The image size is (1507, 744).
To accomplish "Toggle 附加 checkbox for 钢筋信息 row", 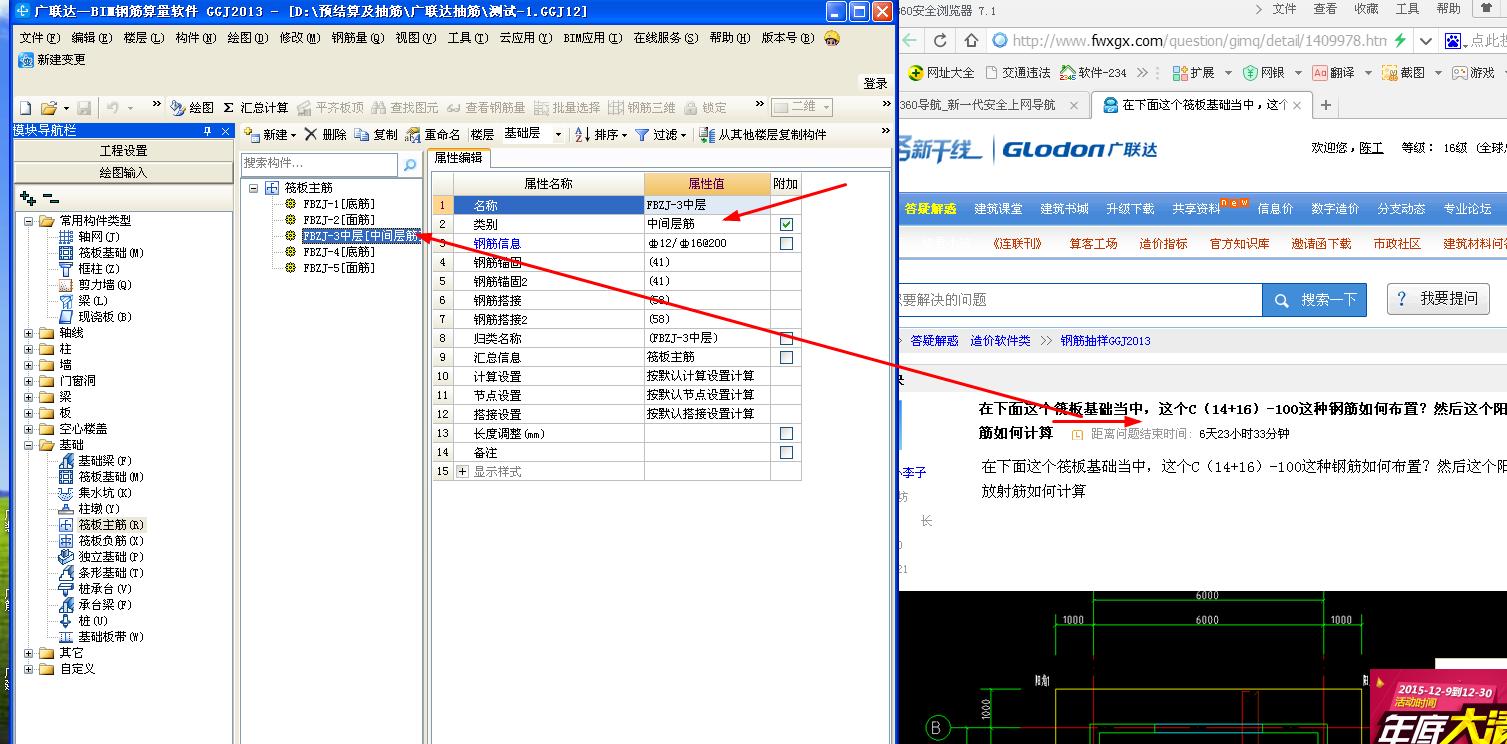I will pyautogui.click(x=786, y=244).
